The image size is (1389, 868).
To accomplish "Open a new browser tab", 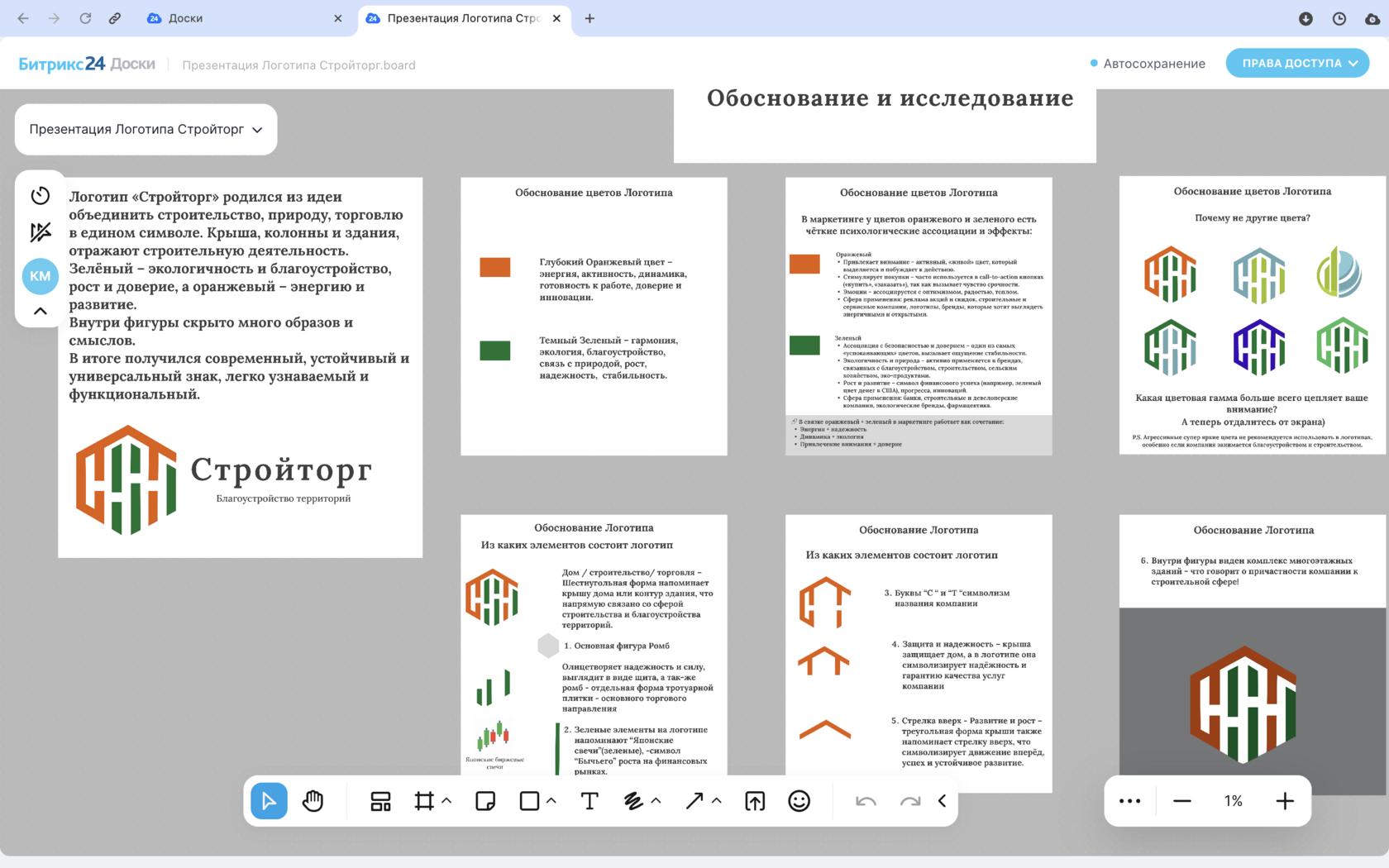I will [x=589, y=18].
